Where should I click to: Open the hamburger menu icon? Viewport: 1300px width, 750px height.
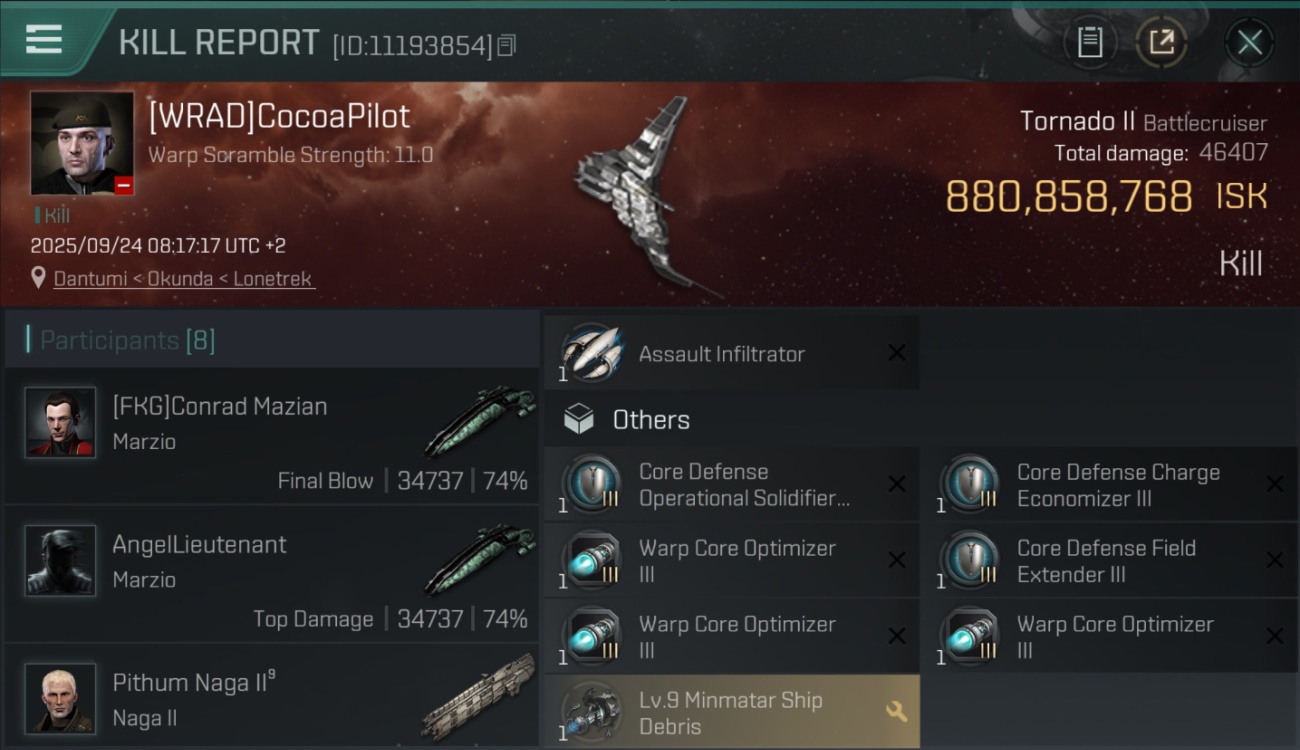pos(44,40)
